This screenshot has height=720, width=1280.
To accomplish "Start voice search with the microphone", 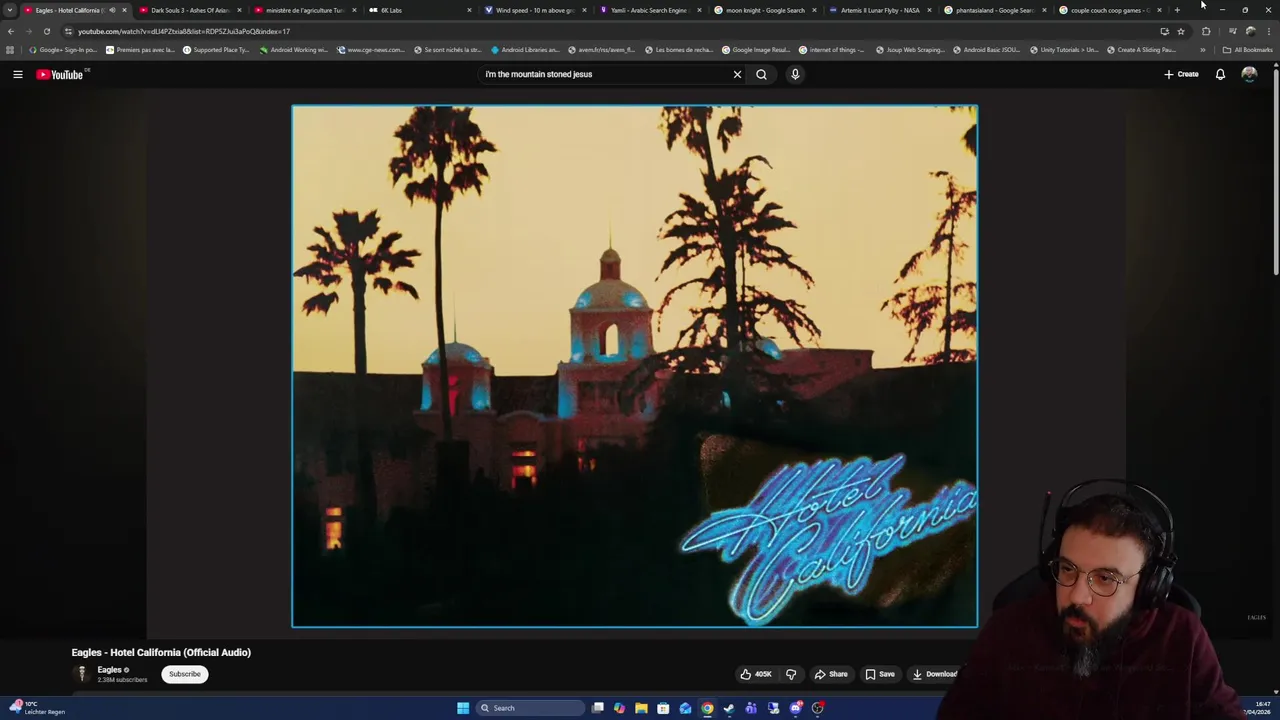I will pos(795,74).
